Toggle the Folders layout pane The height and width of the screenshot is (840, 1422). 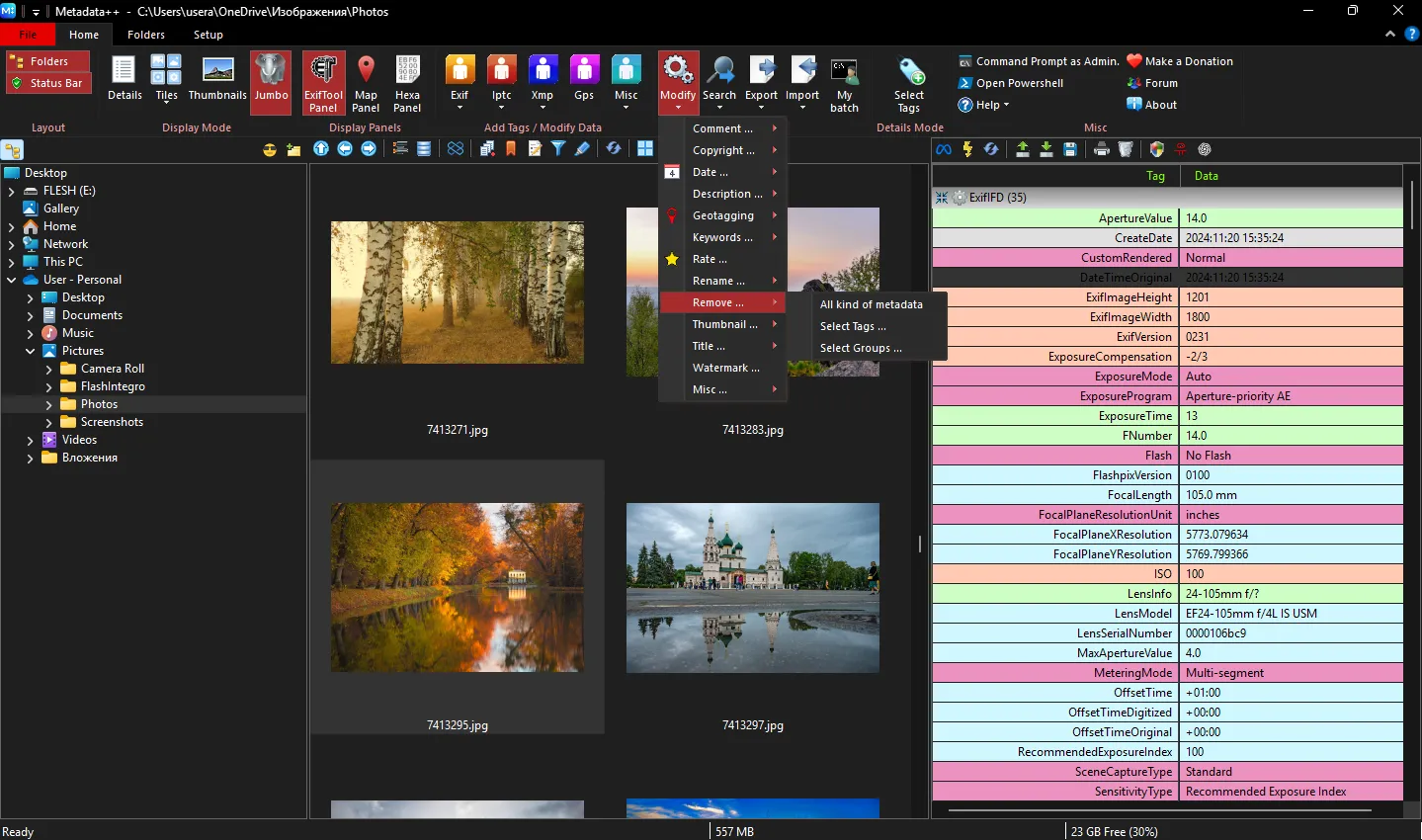[x=47, y=61]
